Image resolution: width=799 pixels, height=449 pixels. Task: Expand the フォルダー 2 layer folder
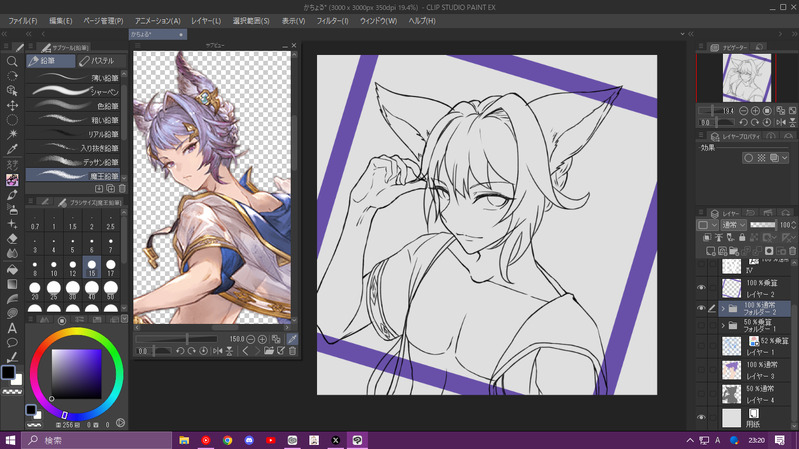[723, 310]
